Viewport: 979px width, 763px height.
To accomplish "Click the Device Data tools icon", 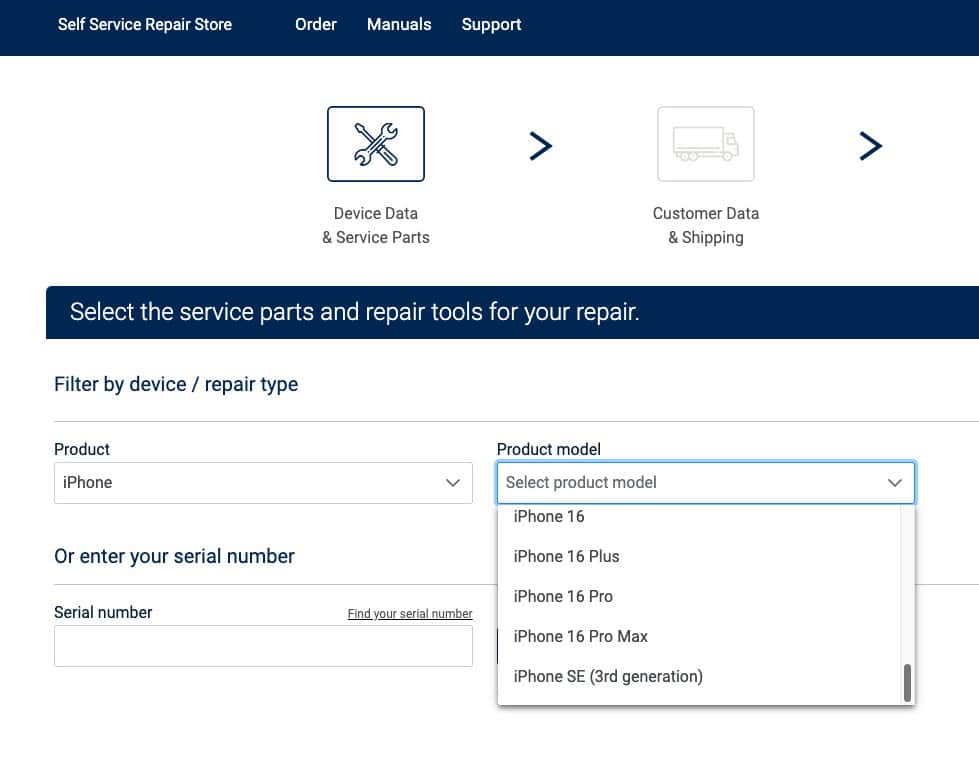I will point(375,144).
